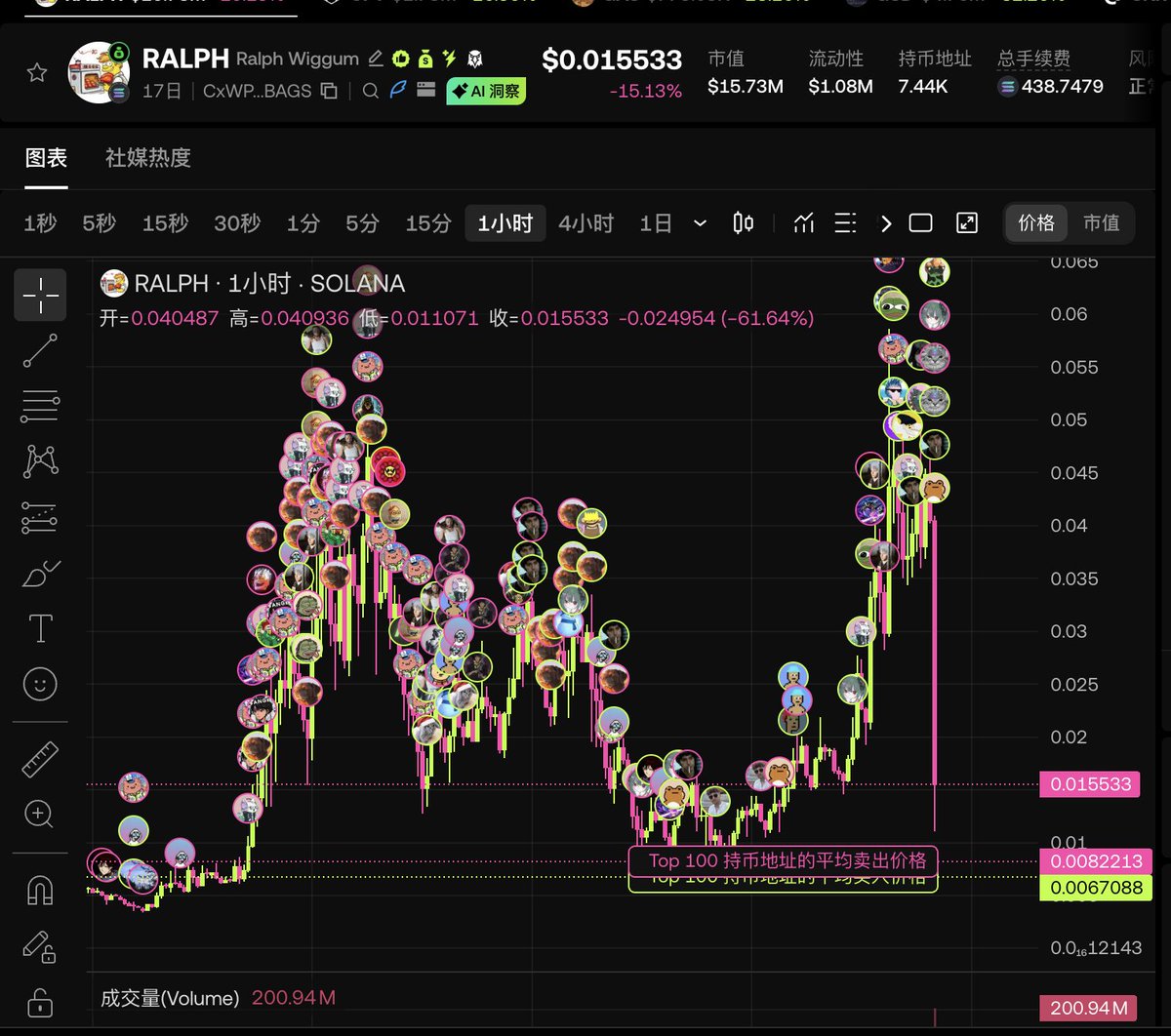Select the 15分 timeframe

[428, 223]
